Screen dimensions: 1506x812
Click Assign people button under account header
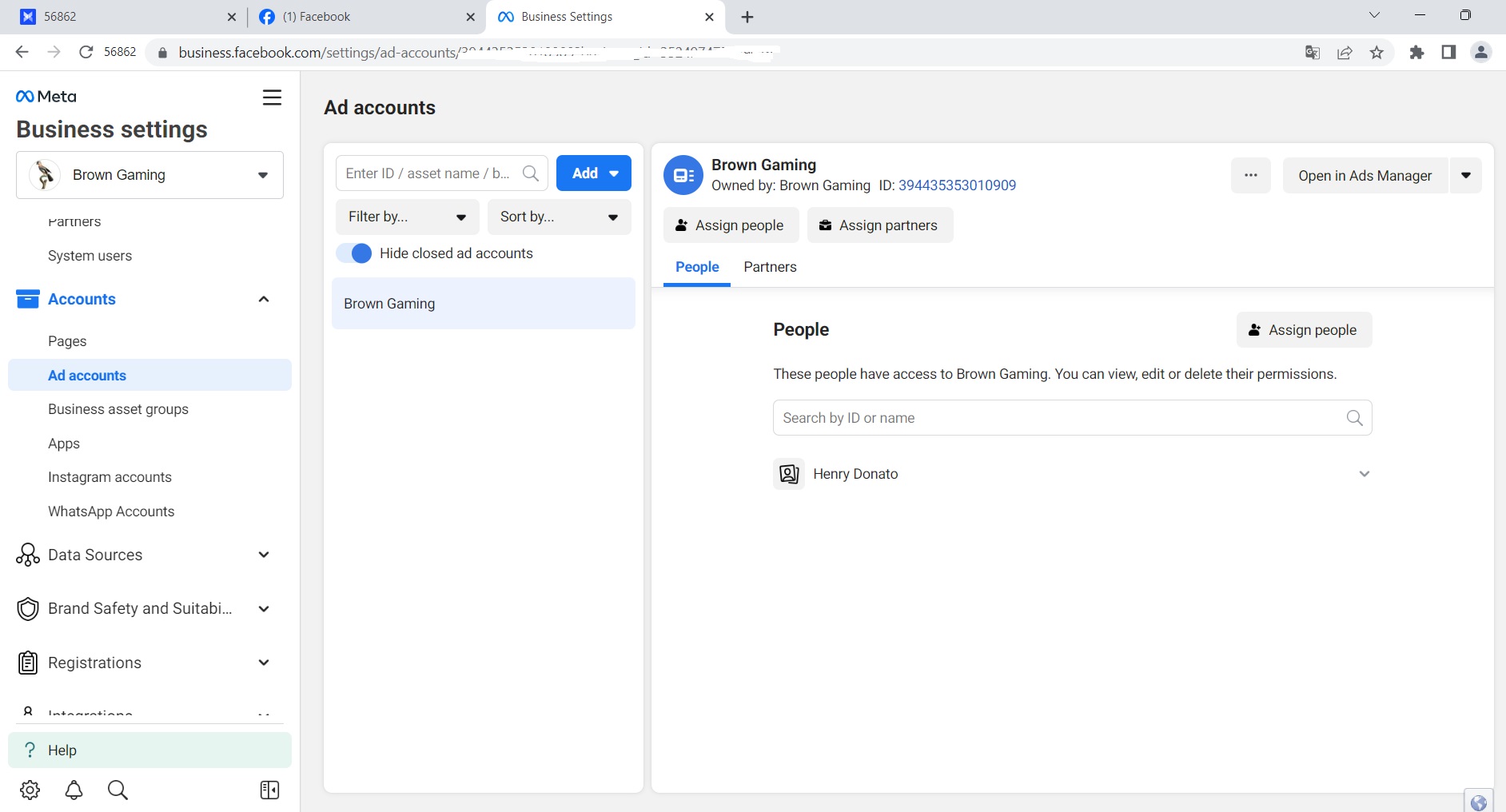coord(731,225)
